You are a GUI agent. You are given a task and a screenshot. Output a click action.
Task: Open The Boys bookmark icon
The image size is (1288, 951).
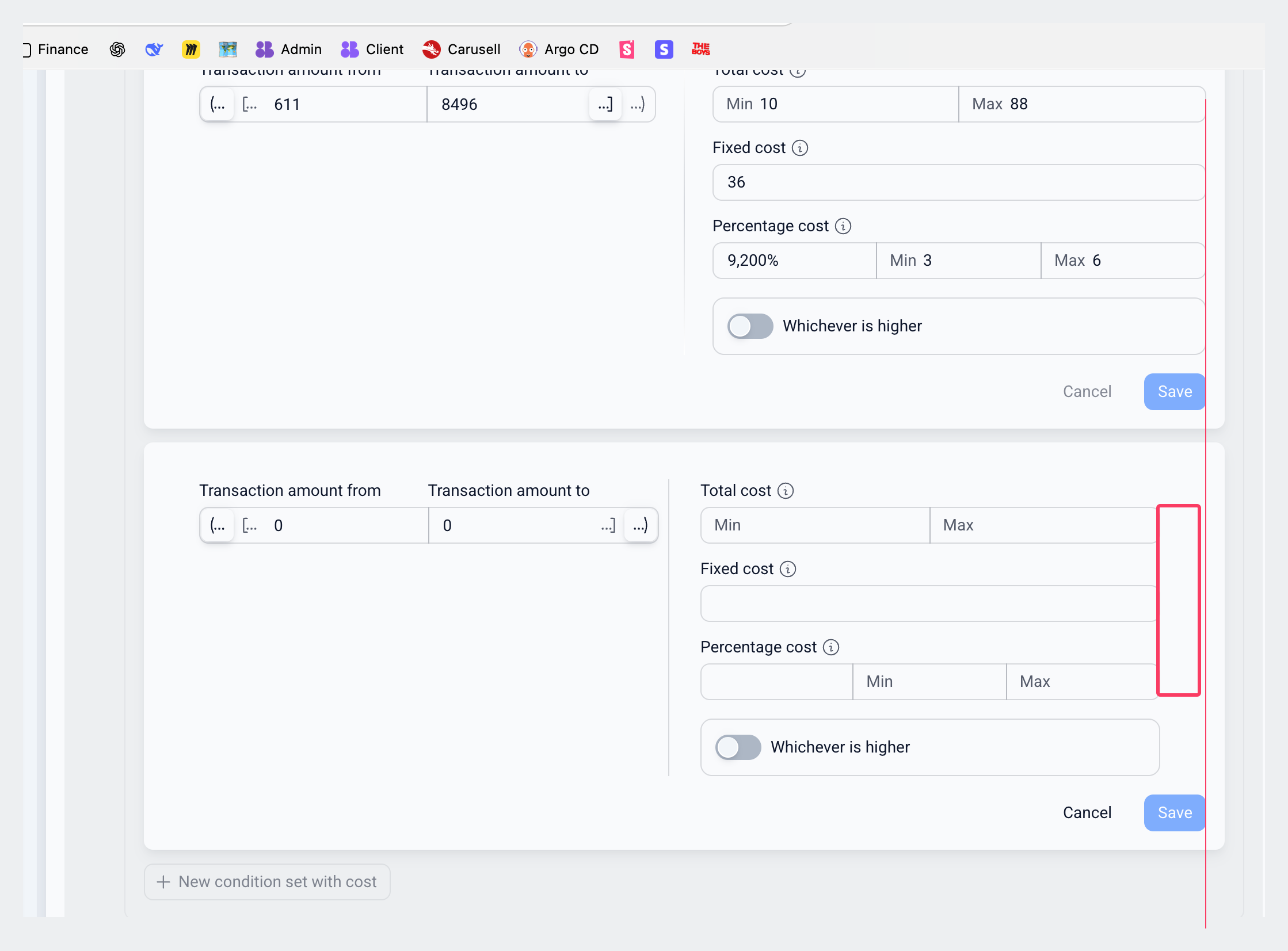[x=701, y=49]
